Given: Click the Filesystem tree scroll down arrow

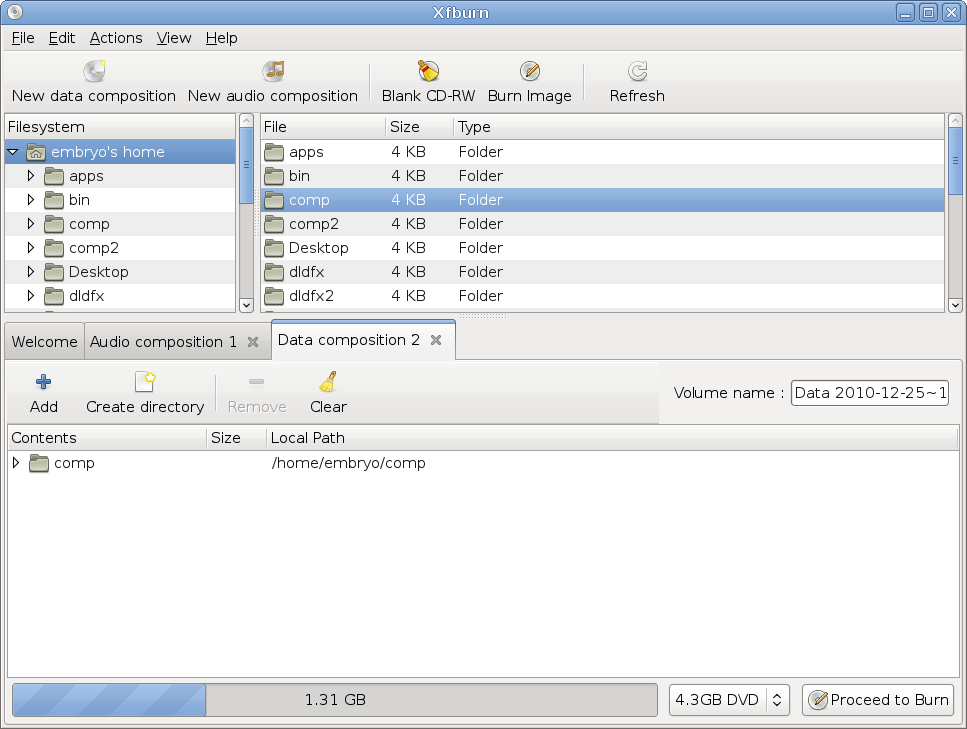Looking at the screenshot, I should pyautogui.click(x=246, y=305).
